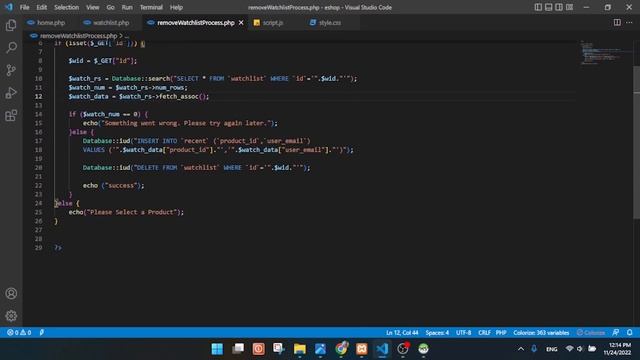Click the $watch_num = num_rows line
This screenshot has height=360, width=640.
128,87
